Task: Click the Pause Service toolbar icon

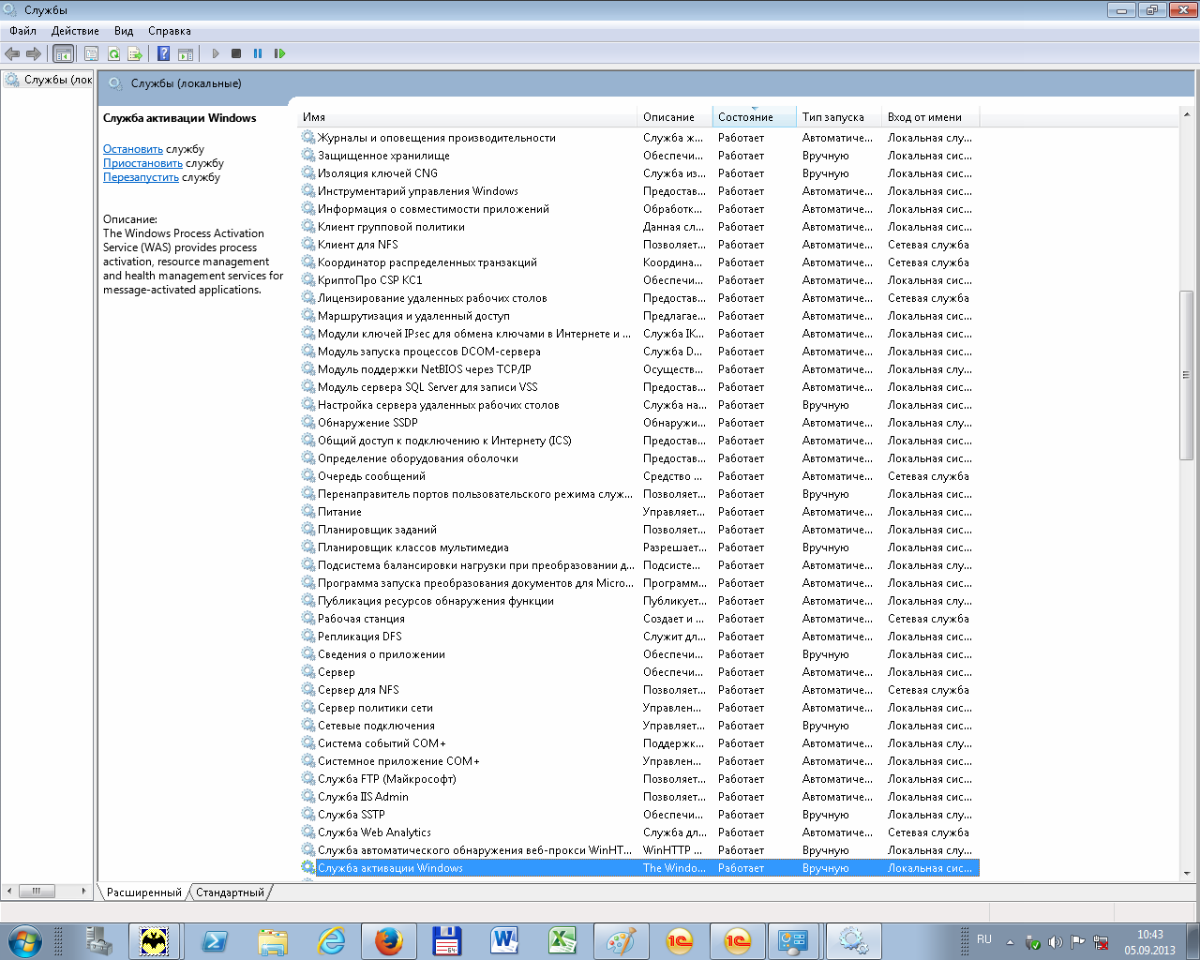Action: pyautogui.click(x=258, y=53)
